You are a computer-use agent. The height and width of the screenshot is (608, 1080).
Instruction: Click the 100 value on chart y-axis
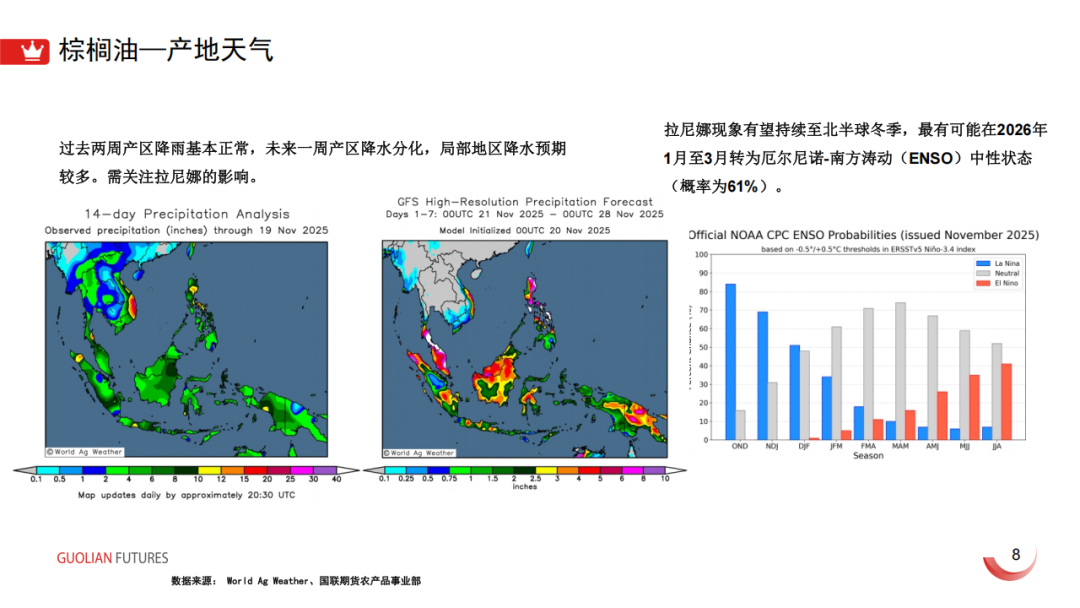click(701, 255)
